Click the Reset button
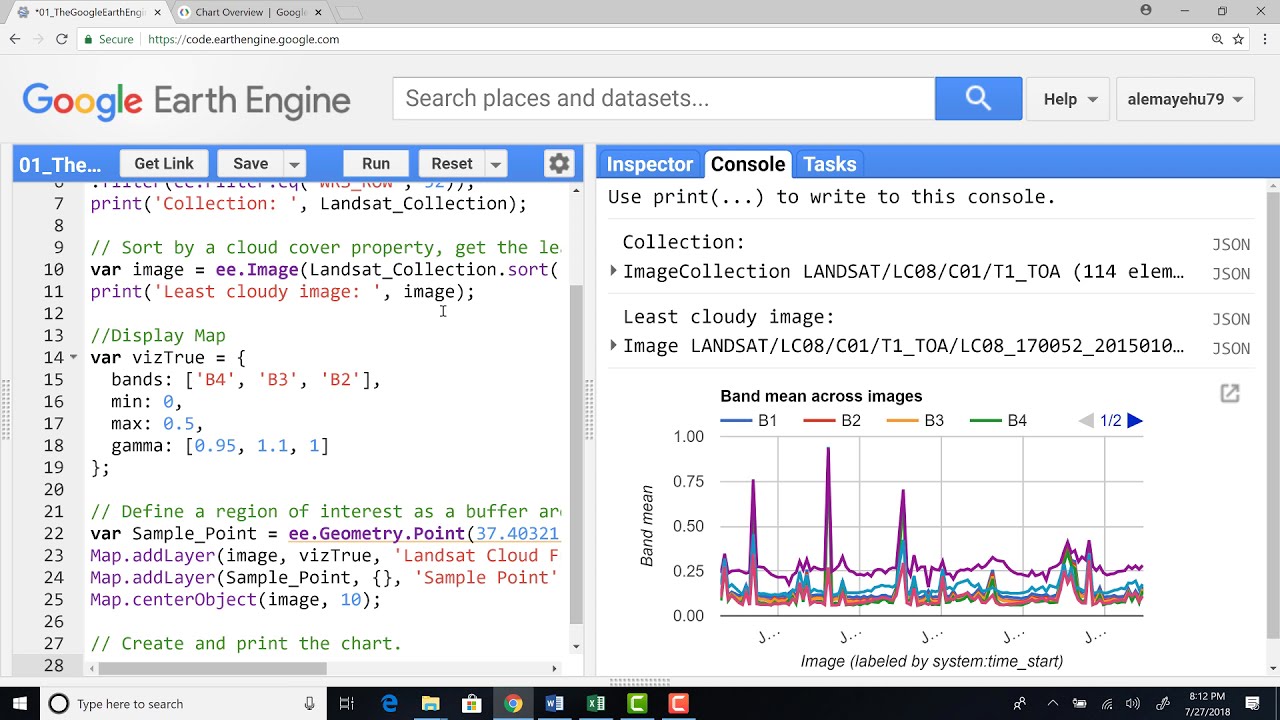This screenshot has height=720, width=1280. [451, 164]
